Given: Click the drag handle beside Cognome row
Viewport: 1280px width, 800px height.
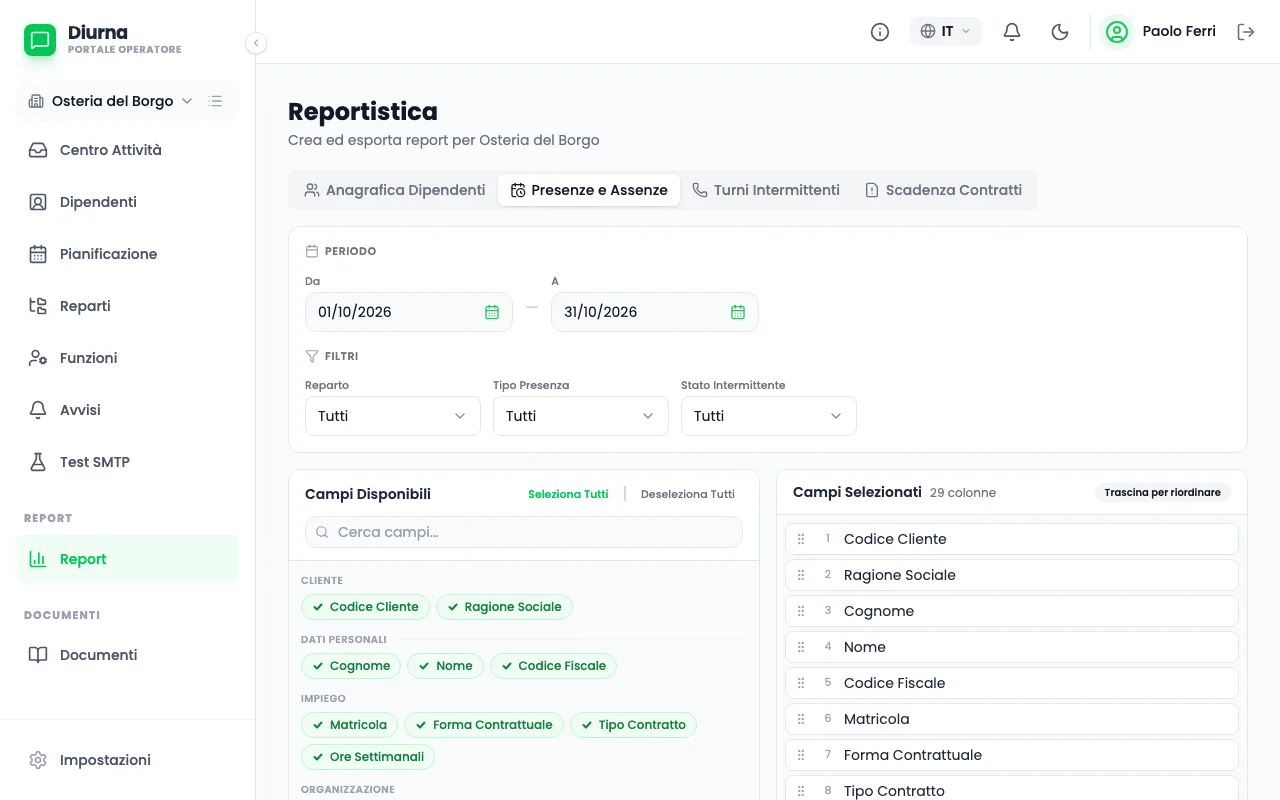Looking at the screenshot, I should [x=801, y=611].
